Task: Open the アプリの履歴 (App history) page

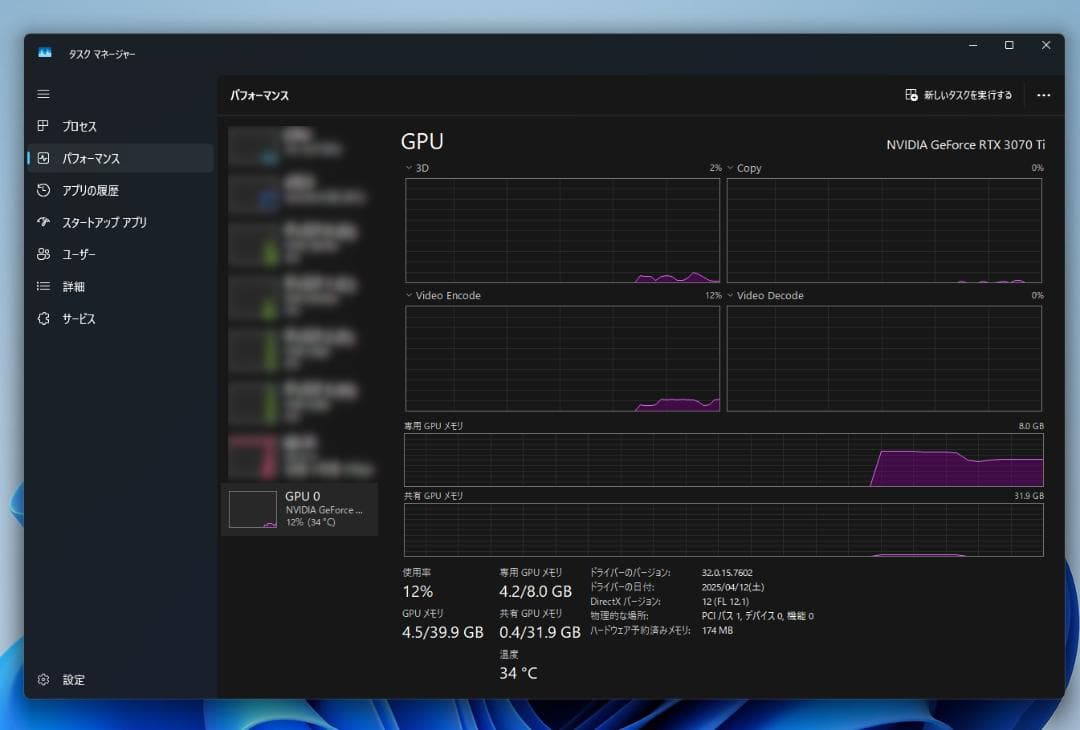Action: coord(42,190)
